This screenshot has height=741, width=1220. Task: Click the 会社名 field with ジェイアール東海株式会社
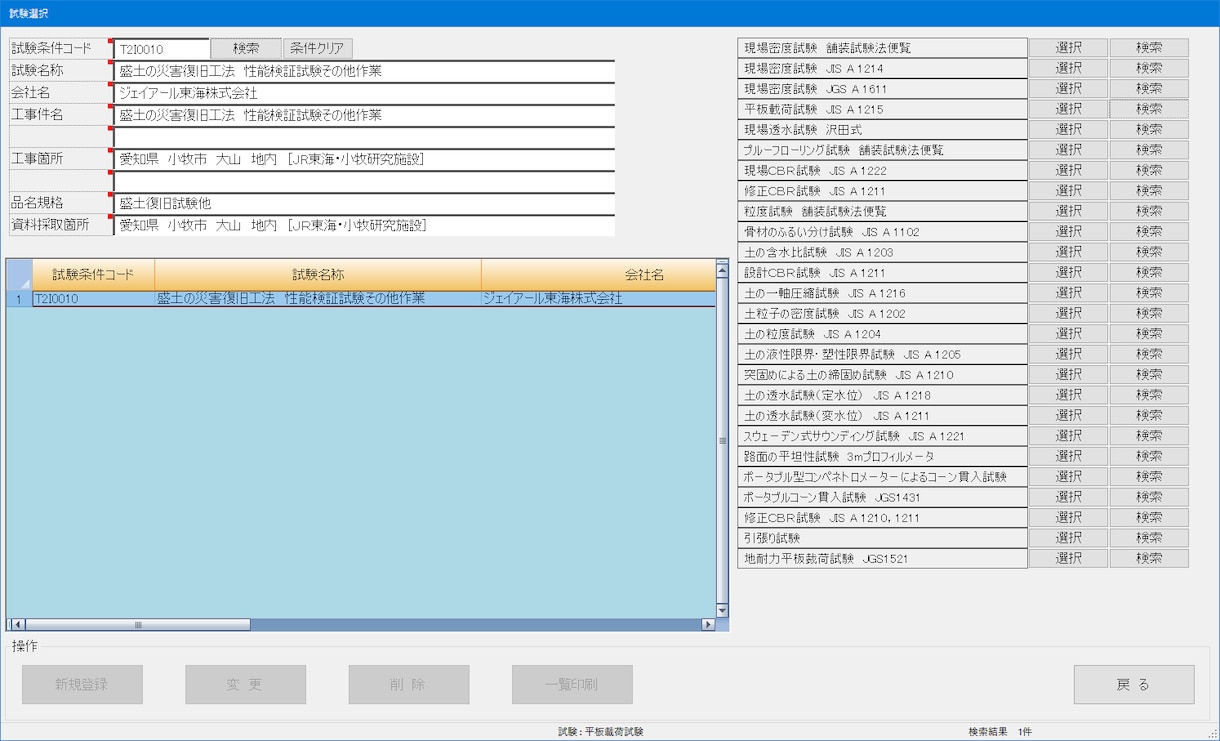(364, 93)
